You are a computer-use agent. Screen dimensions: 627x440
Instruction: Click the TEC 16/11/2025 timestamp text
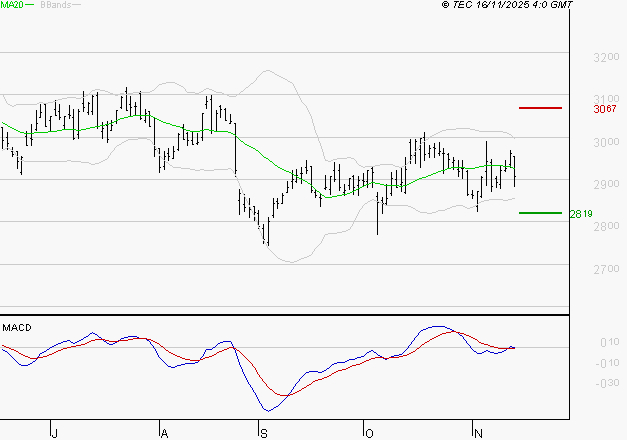tap(507, 4)
